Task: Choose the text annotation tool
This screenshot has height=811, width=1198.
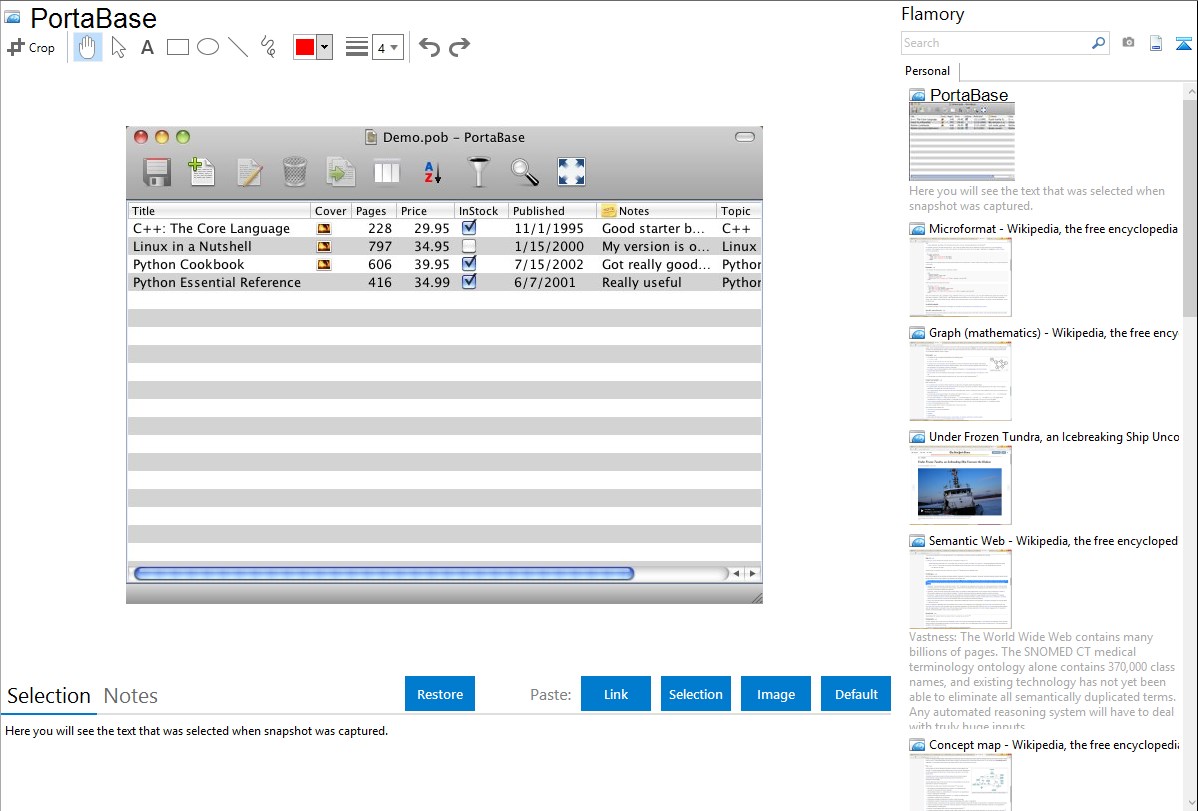Action: point(147,47)
